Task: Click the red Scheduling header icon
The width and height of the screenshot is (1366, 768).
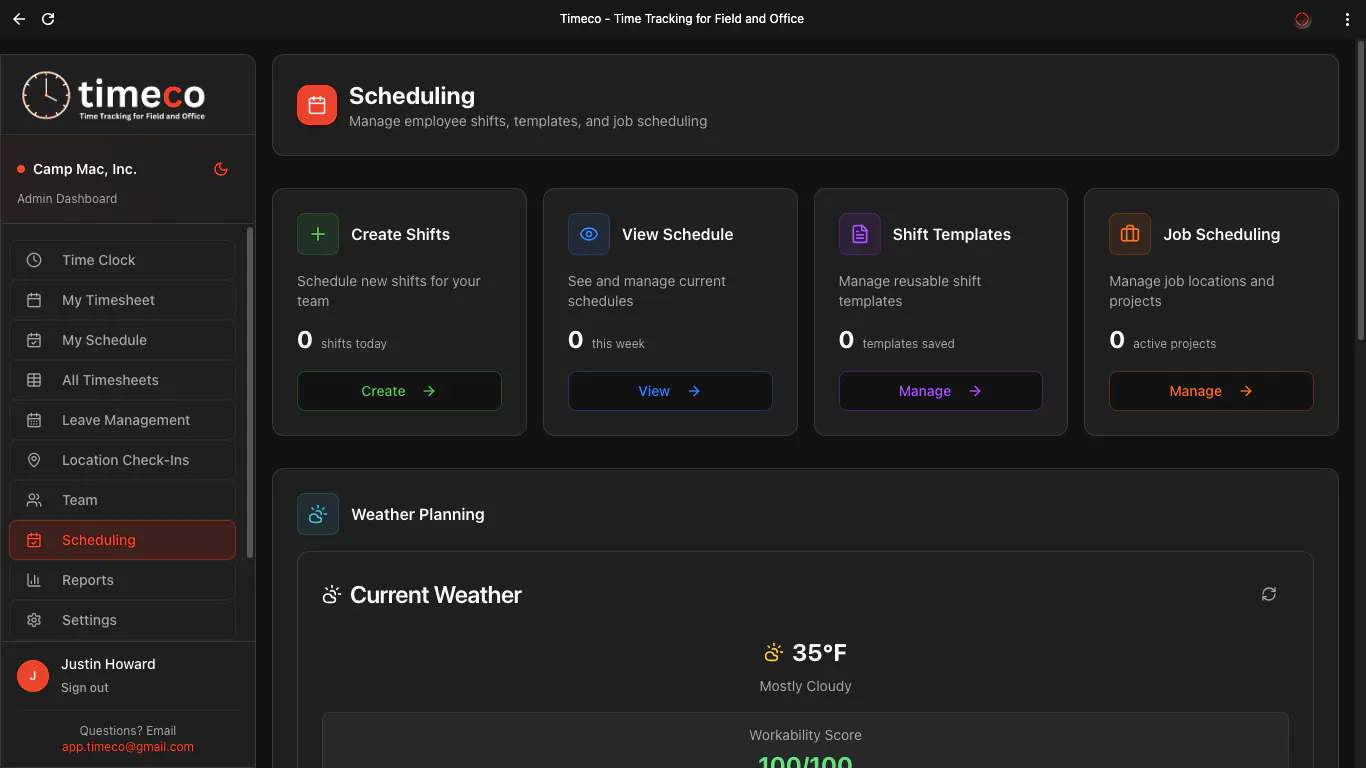Action: 317,105
